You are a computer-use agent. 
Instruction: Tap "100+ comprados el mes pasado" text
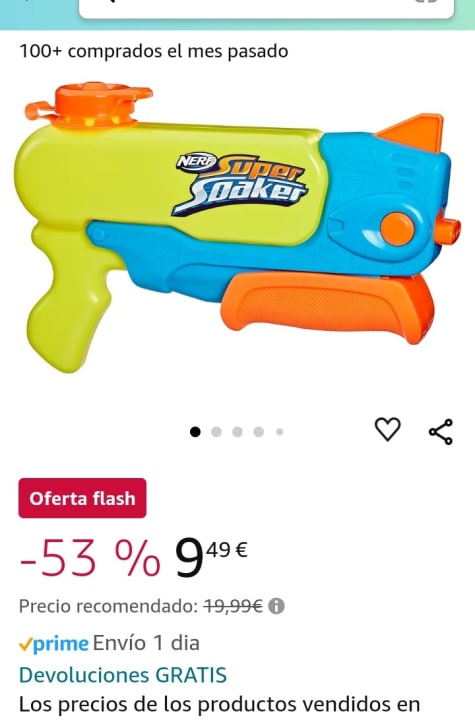(x=154, y=51)
